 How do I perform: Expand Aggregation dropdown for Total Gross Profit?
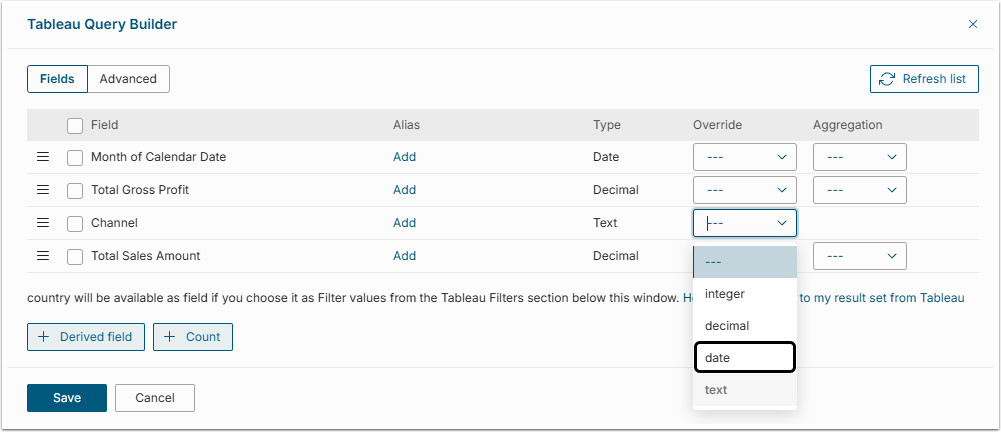tap(859, 190)
